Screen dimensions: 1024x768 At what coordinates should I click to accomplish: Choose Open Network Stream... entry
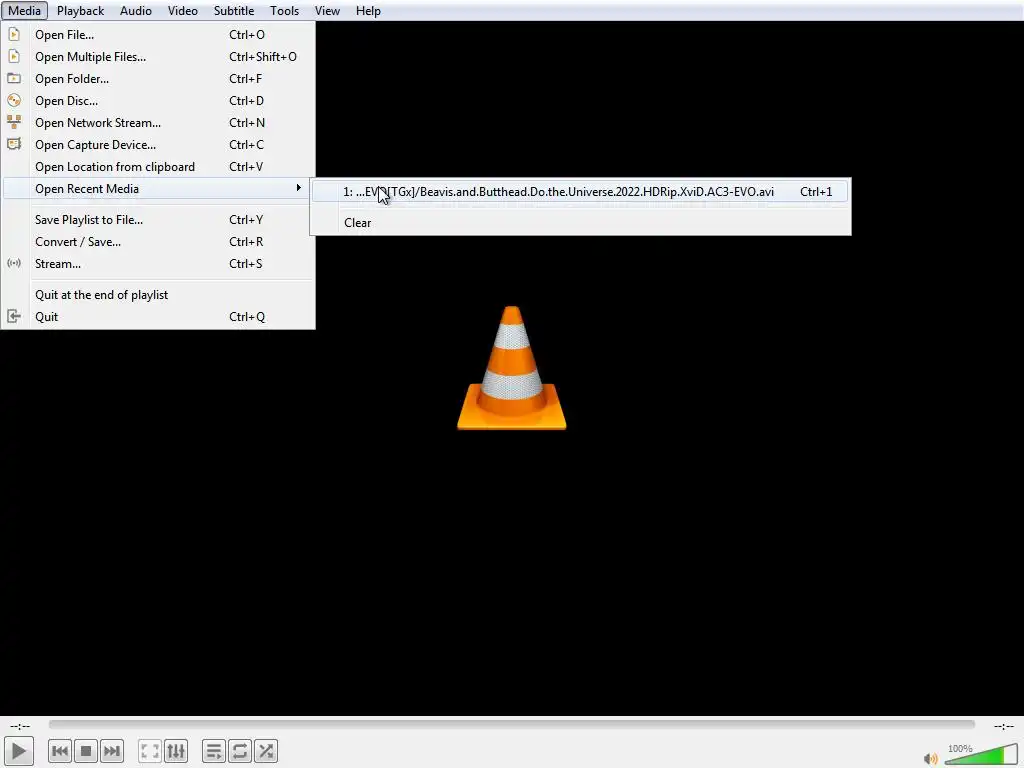(x=159, y=122)
